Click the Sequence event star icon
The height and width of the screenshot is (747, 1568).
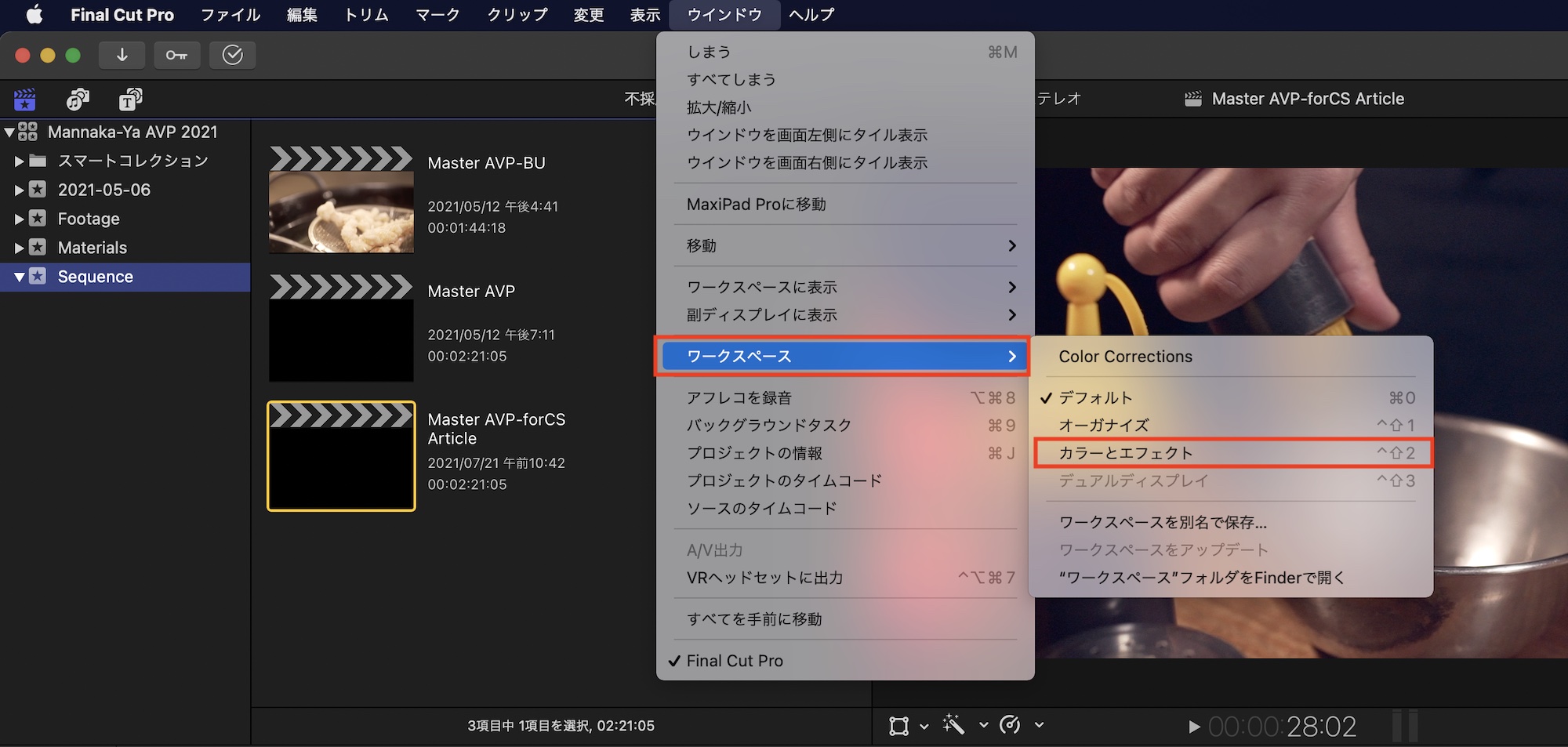[38, 277]
